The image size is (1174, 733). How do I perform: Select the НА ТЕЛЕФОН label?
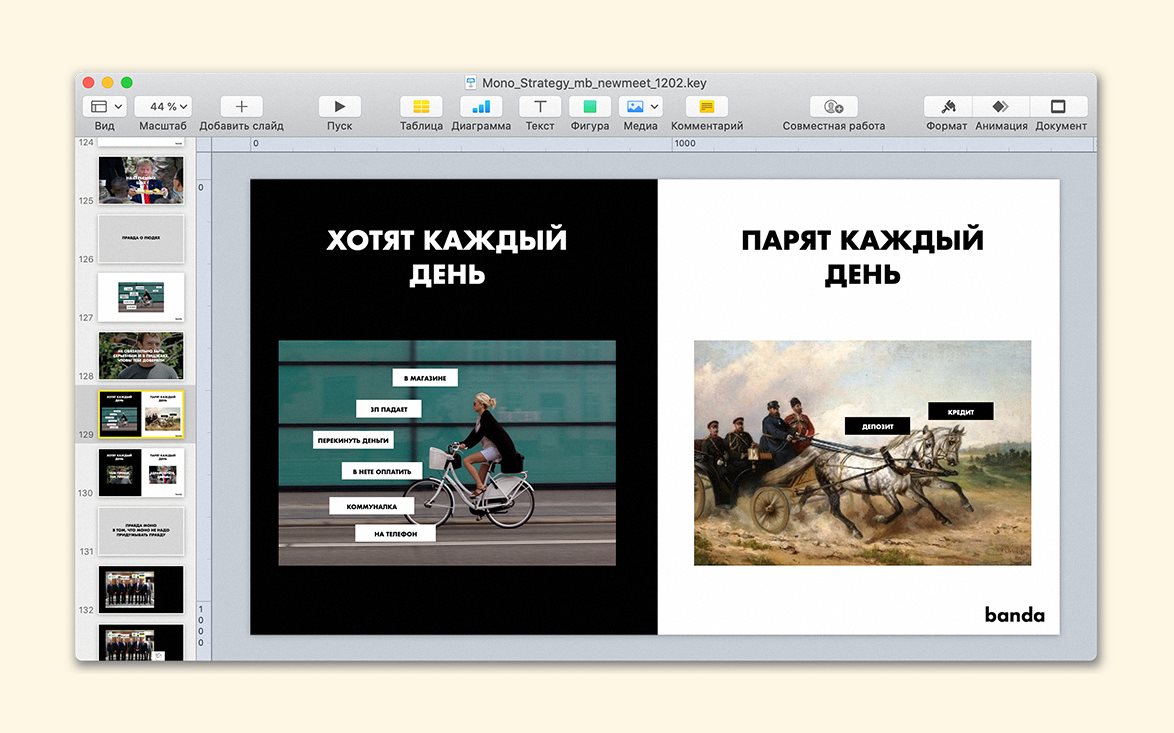pyautogui.click(x=395, y=534)
